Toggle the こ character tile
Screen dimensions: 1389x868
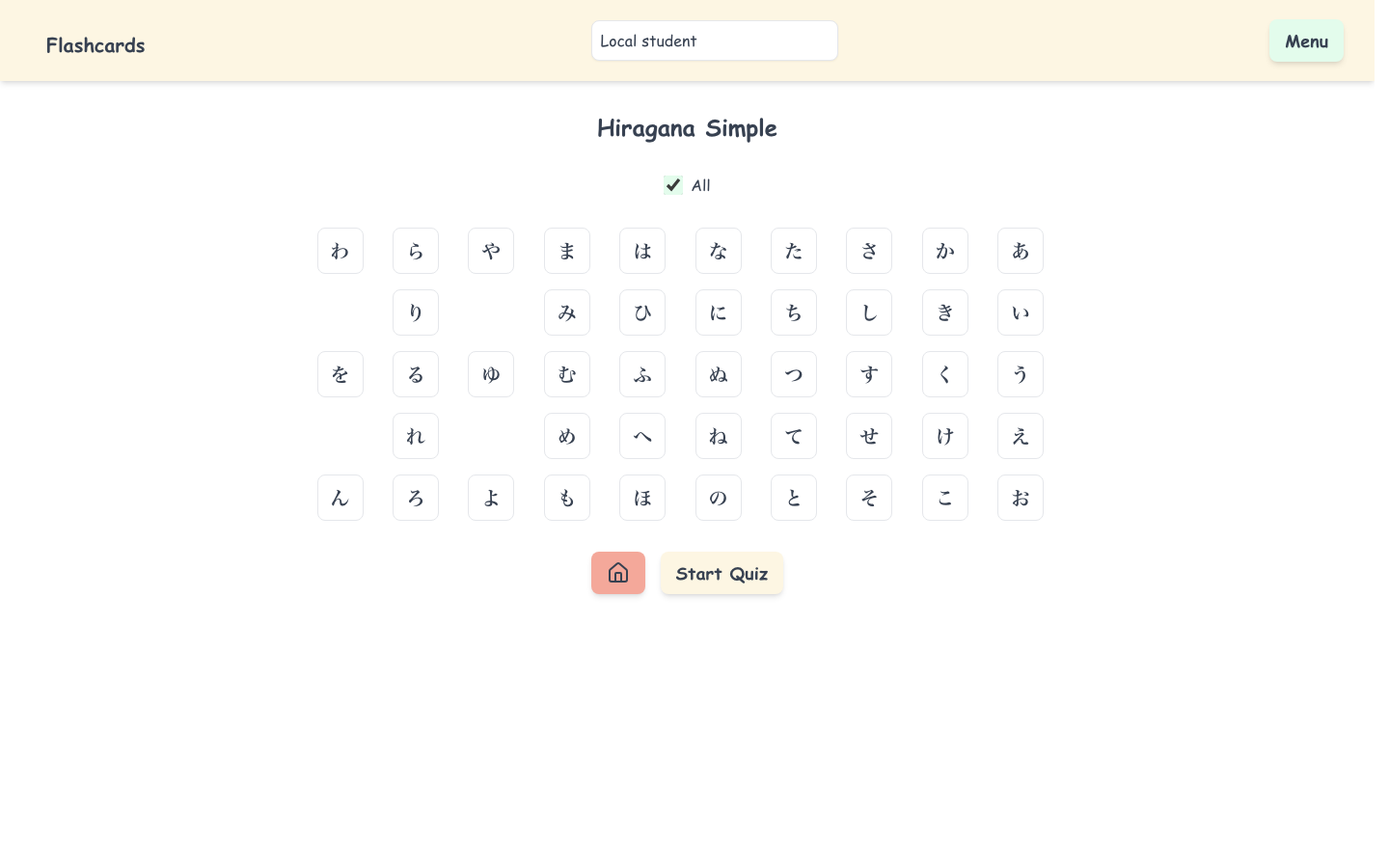pyautogui.click(x=945, y=498)
